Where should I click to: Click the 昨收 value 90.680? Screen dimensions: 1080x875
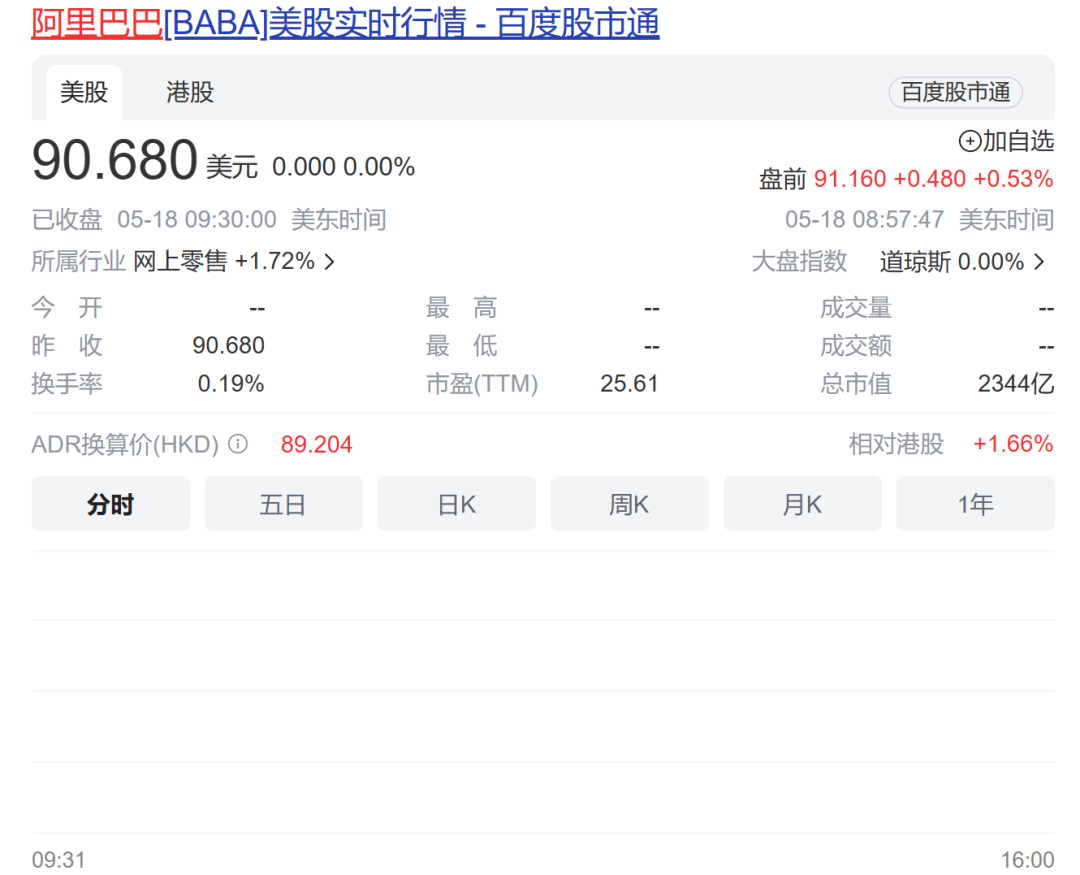(x=229, y=345)
